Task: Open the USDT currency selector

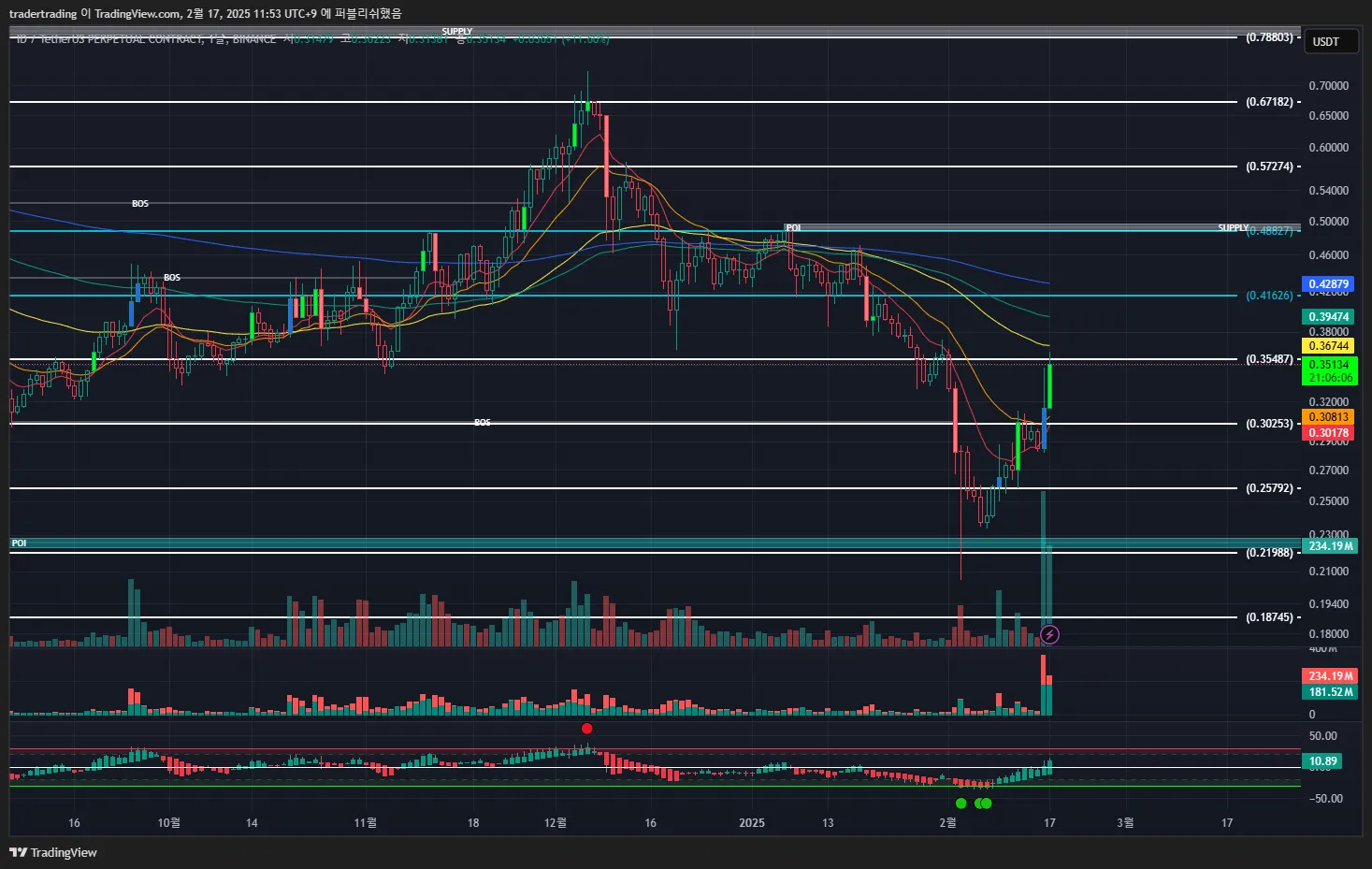Action: (1331, 41)
